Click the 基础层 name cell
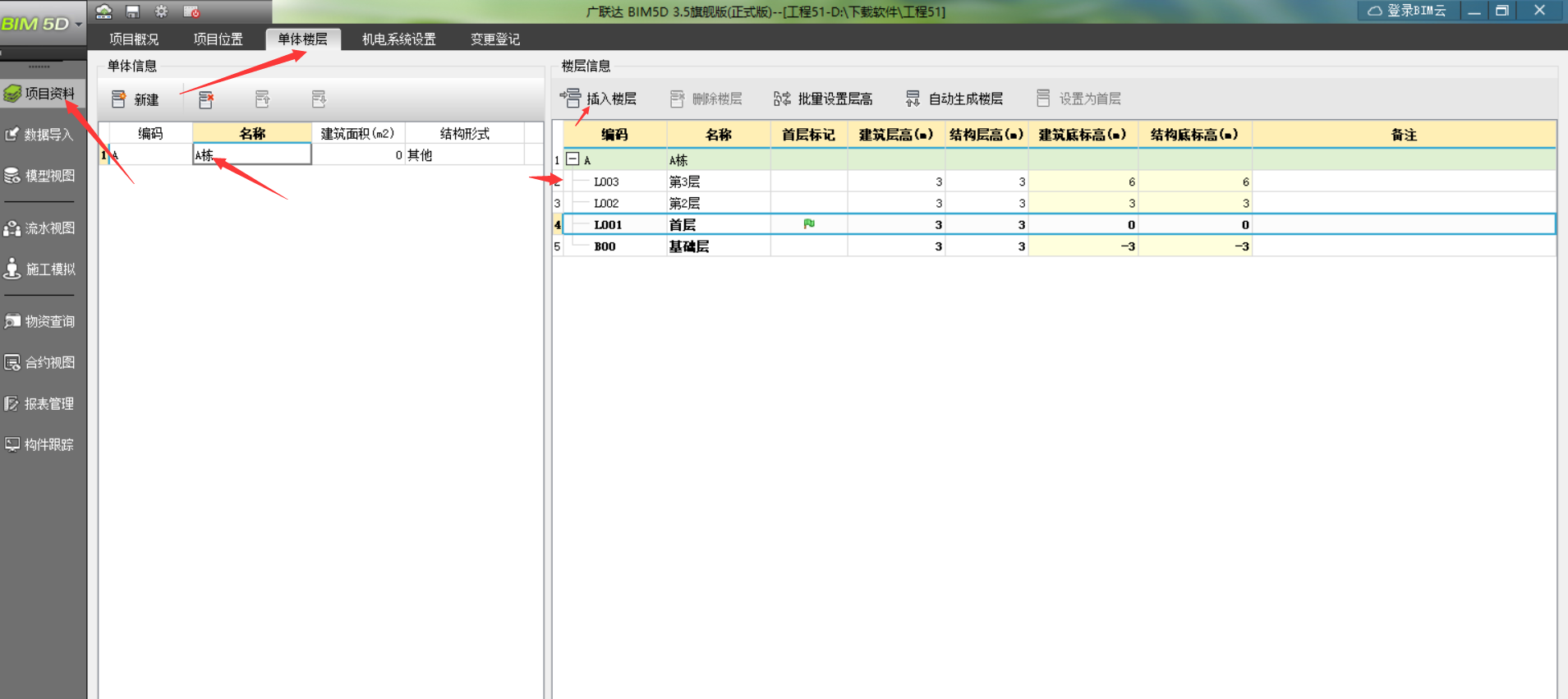The height and width of the screenshot is (699, 1568). coord(719,246)
